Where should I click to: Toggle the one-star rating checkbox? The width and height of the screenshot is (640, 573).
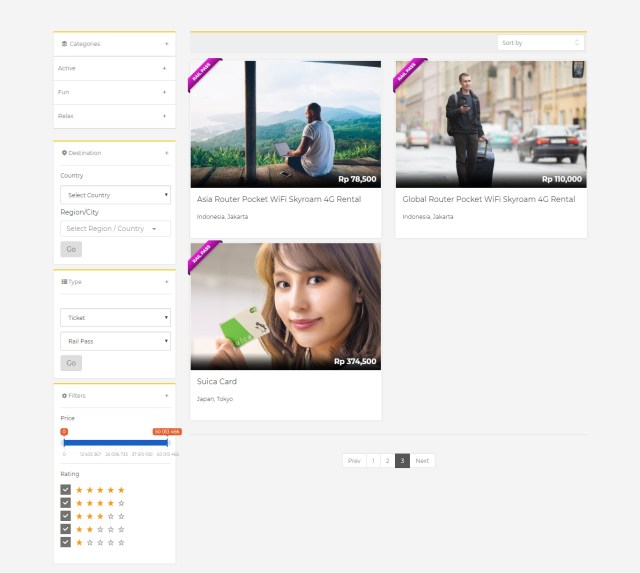pyautogui.click(x=66, y=542)
